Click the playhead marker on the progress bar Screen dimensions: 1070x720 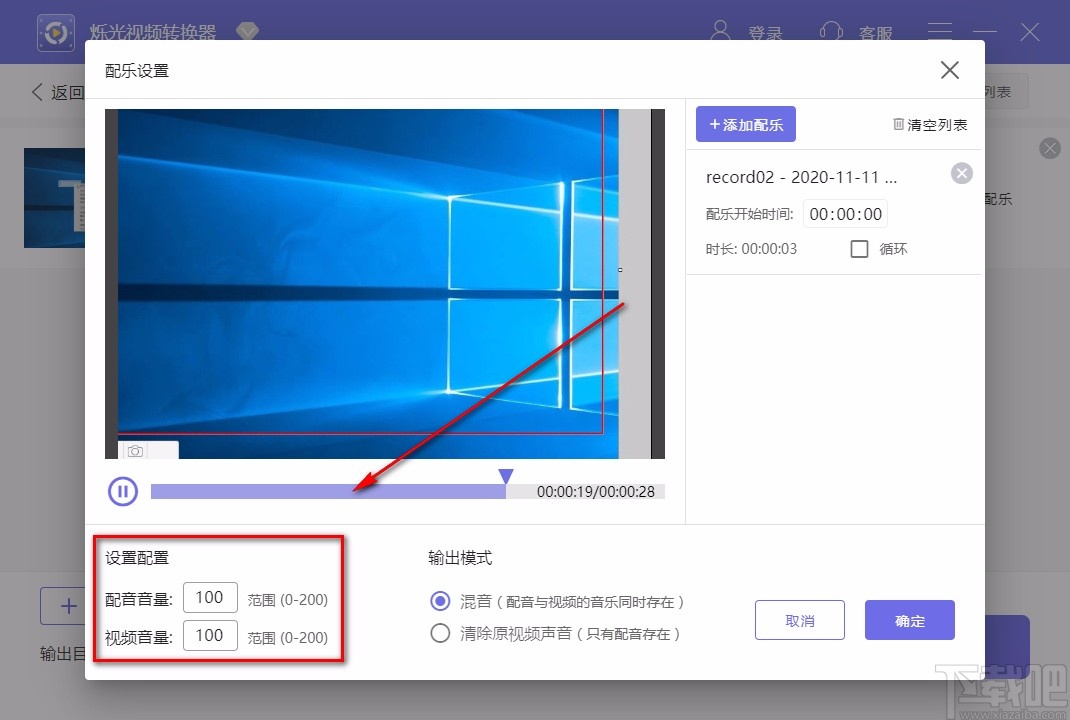click(x=507, y=477)
